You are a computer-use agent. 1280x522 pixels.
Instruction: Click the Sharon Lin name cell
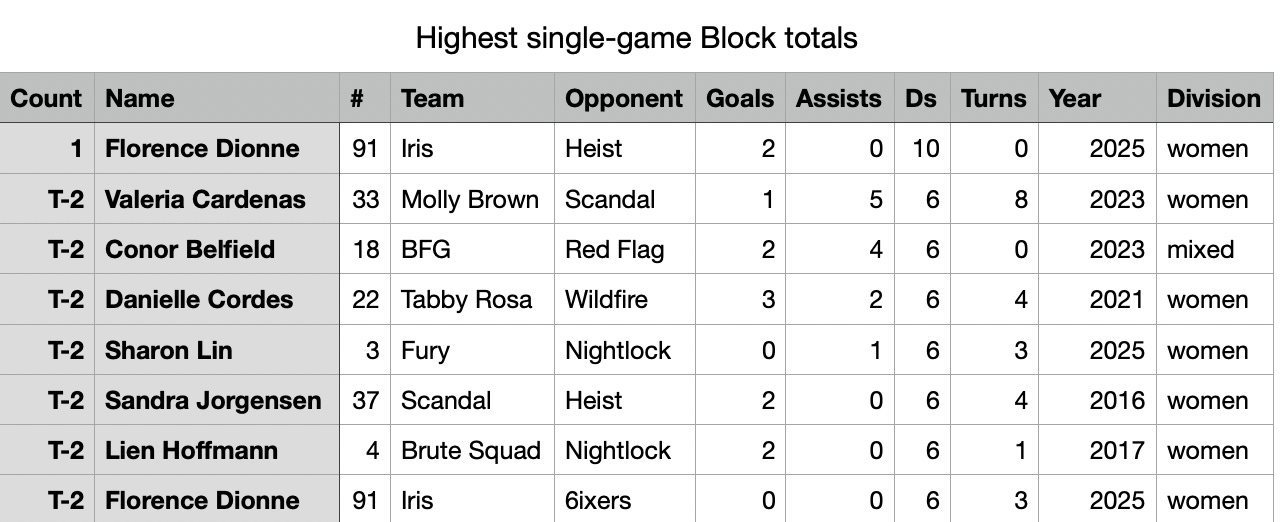coord(217,350)
